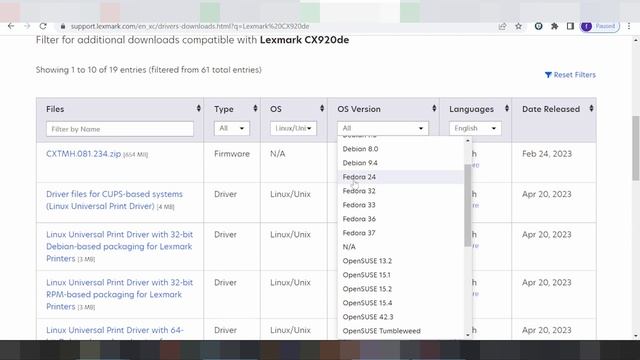Click the address bar URL
Image resolution: width=640 pixels, height=360 pixels.
click(190, 26)
